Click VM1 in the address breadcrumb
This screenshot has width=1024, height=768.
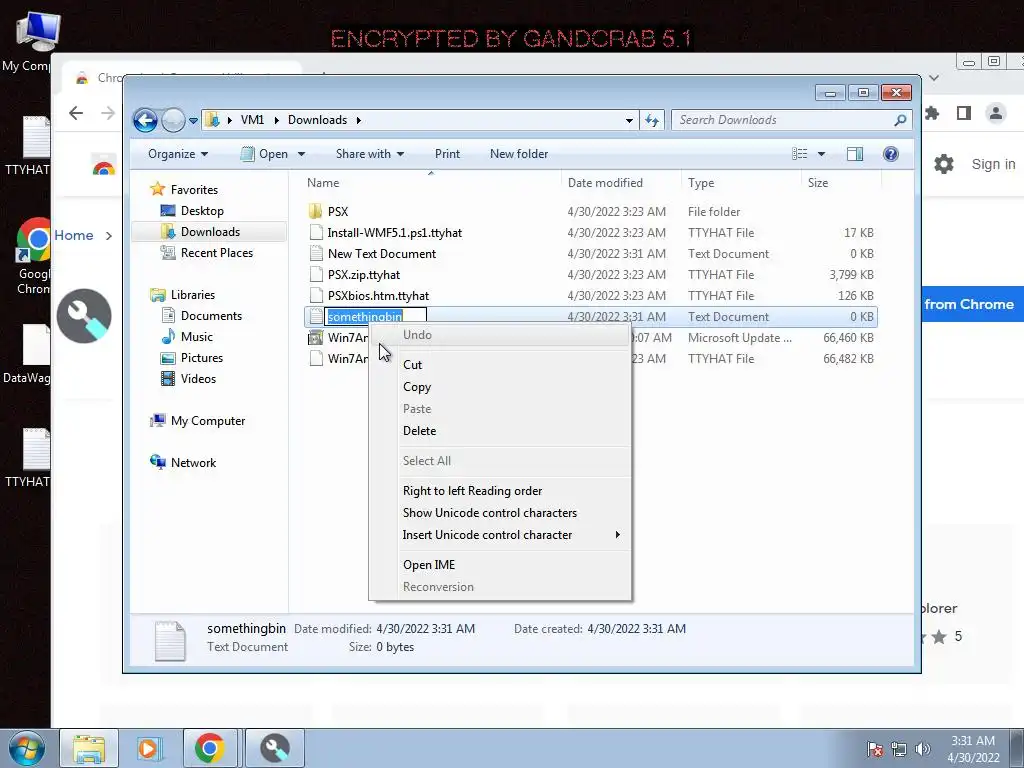[x=252, y=120]
